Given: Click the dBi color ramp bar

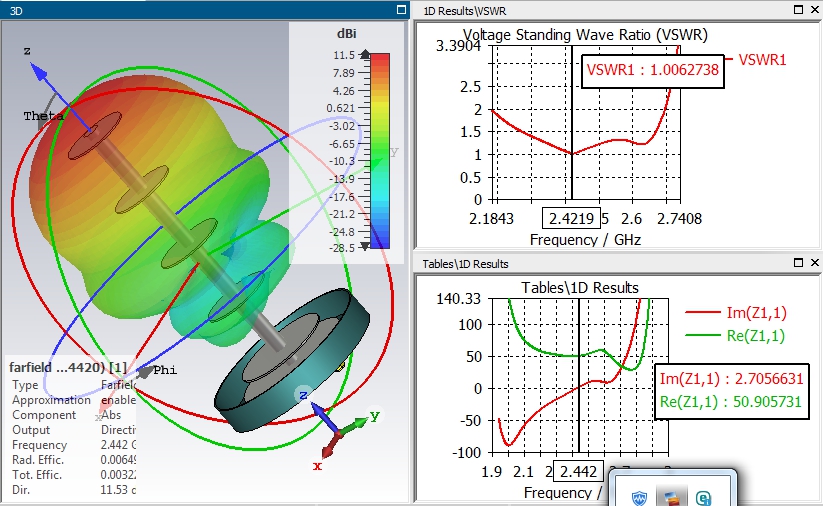Looking at the screenshot, I should [x=380, y=150].
